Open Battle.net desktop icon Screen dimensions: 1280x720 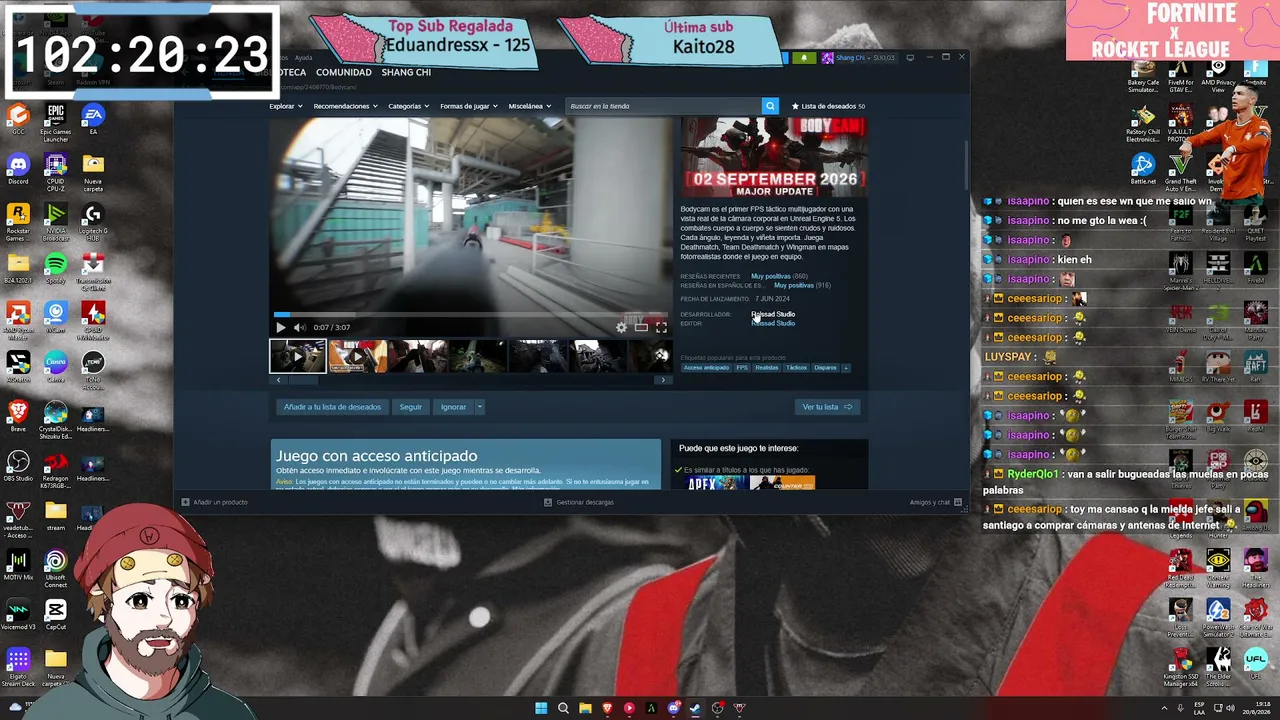pos(1143,169)
